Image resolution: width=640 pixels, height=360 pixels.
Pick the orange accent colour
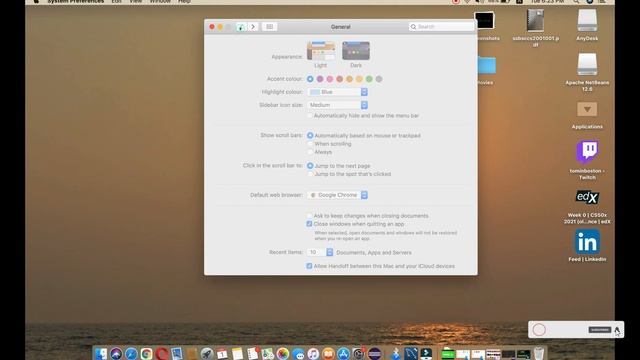pos(349,79)
